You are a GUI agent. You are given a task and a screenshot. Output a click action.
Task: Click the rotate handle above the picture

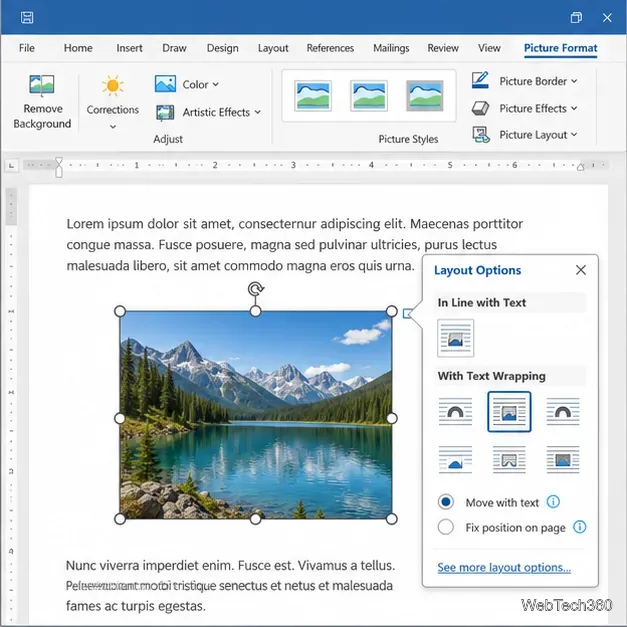[256, 289]
